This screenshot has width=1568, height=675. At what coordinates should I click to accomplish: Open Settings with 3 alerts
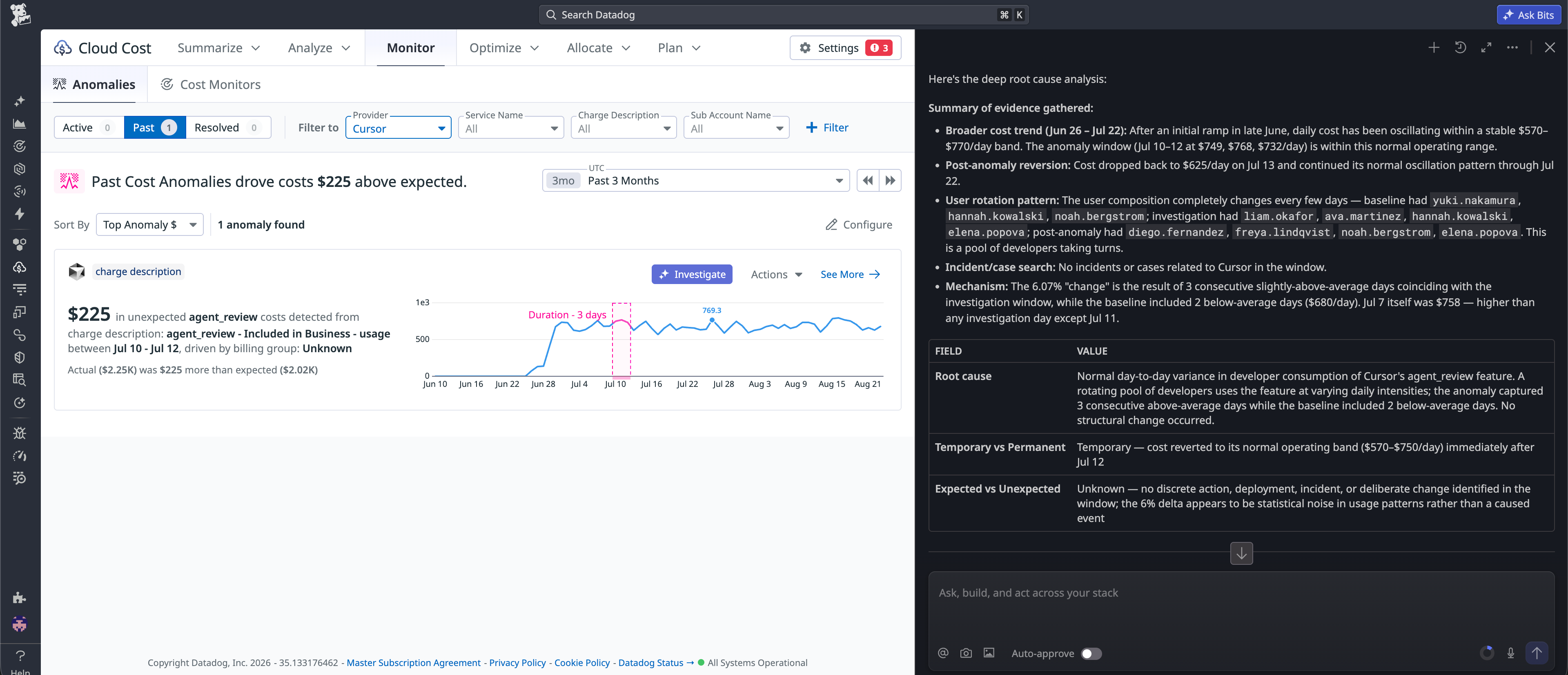[x=845, y=48]
